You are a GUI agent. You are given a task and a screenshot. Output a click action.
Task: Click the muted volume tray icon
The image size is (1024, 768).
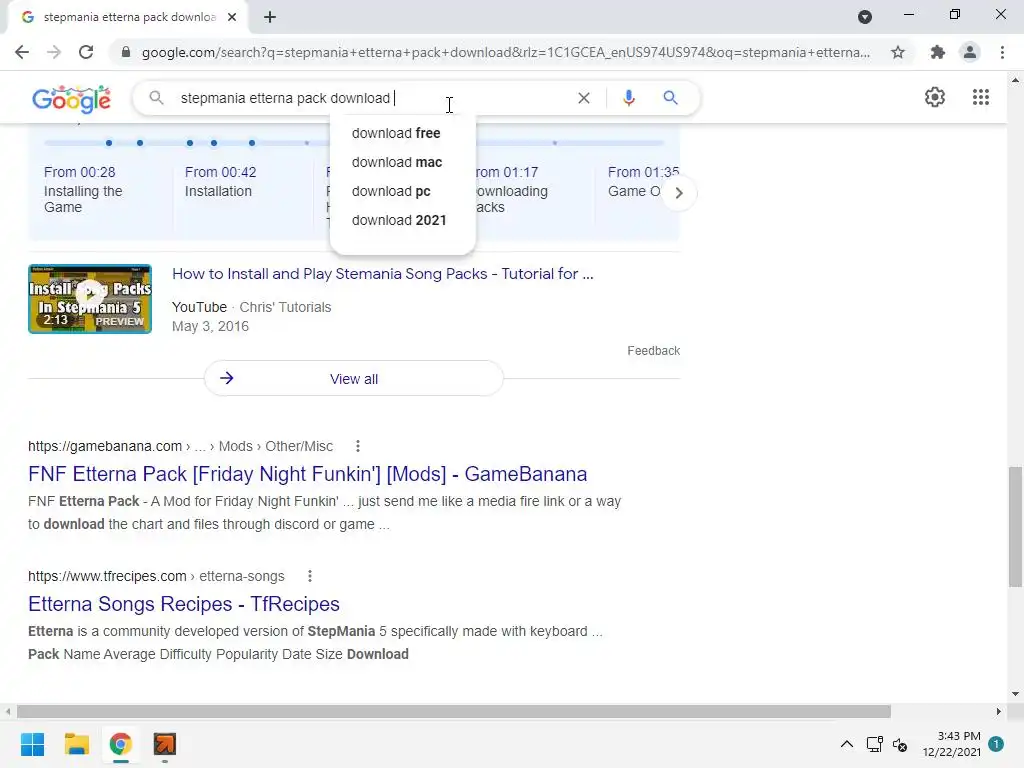[900, 744]
